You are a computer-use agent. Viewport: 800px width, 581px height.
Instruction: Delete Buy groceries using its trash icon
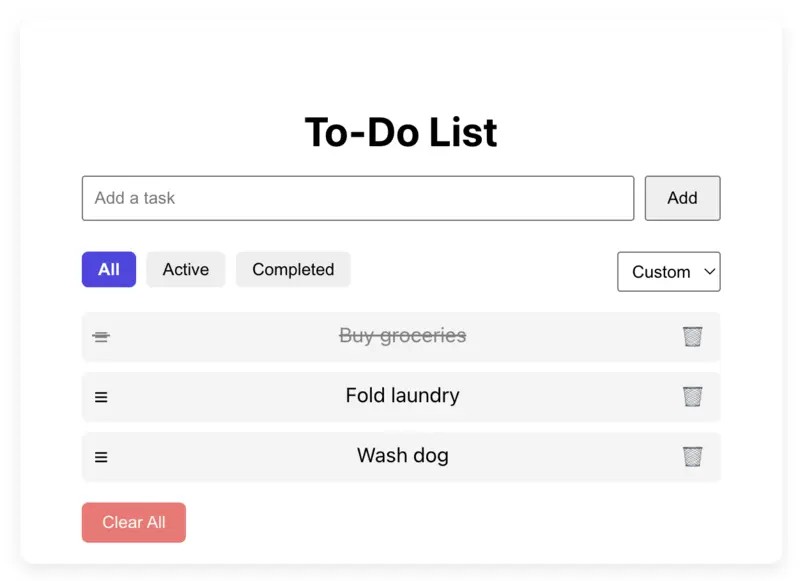[x=692, y=336]
